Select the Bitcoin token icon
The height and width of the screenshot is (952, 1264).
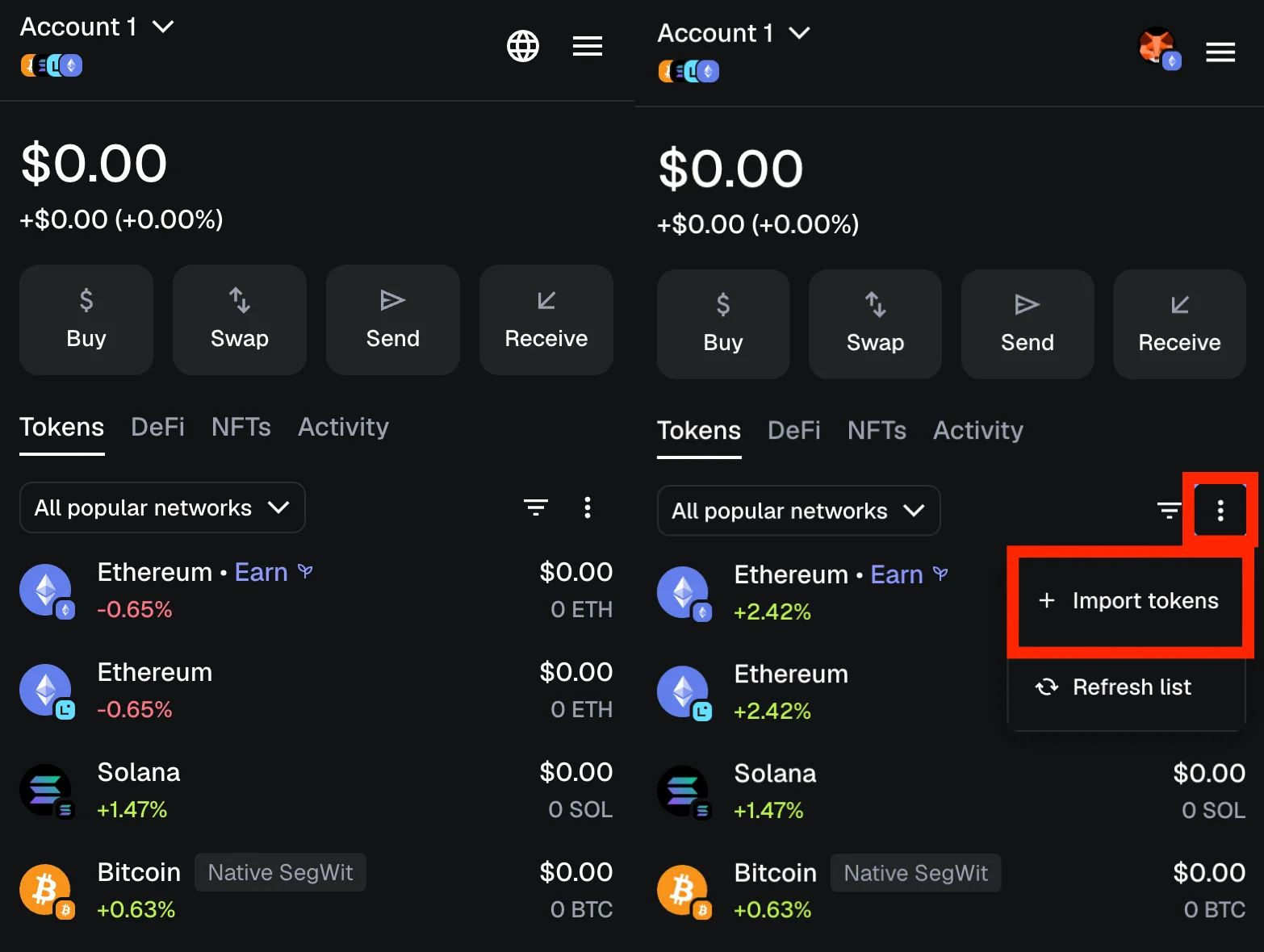46,891
